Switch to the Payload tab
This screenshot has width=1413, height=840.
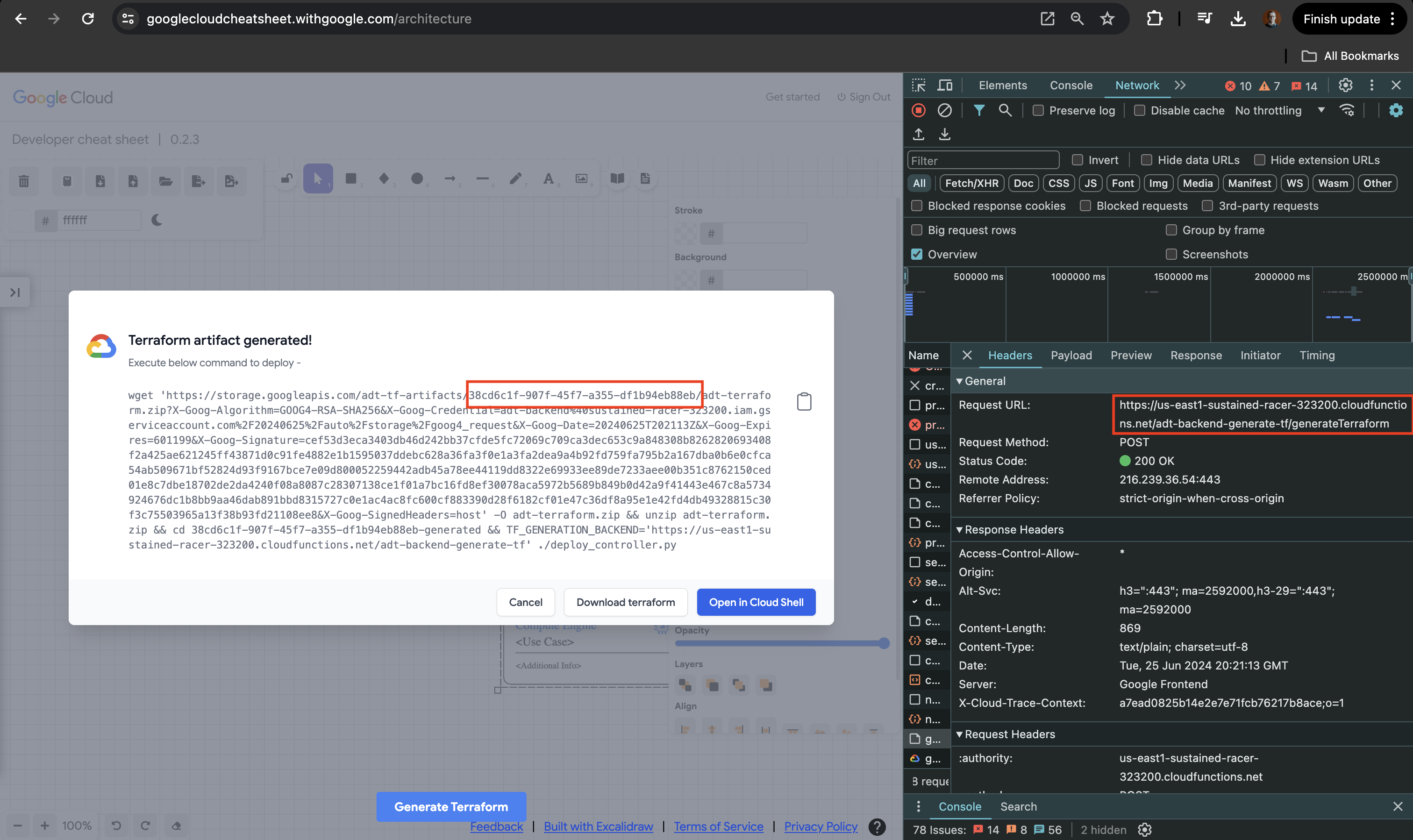point(1070,356)
